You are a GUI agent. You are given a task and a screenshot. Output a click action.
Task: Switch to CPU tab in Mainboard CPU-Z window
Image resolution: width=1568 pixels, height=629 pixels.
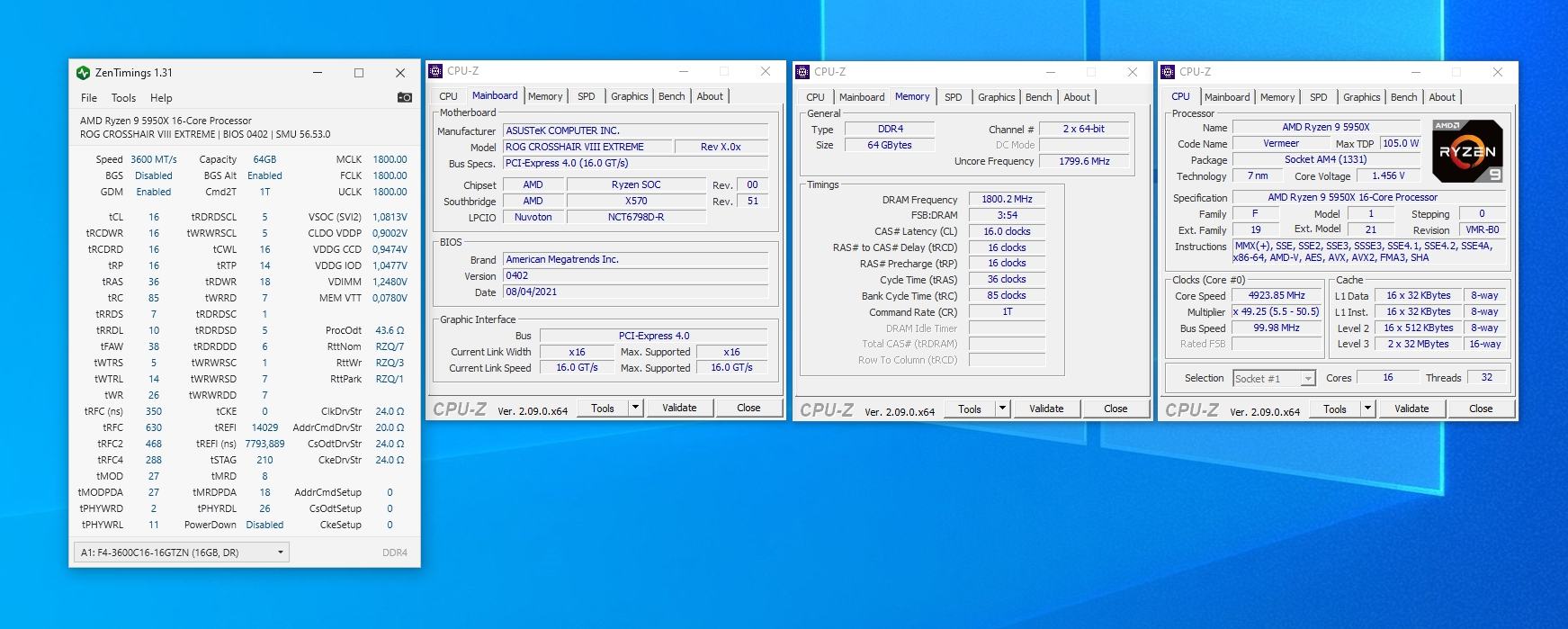coord(448,96)
